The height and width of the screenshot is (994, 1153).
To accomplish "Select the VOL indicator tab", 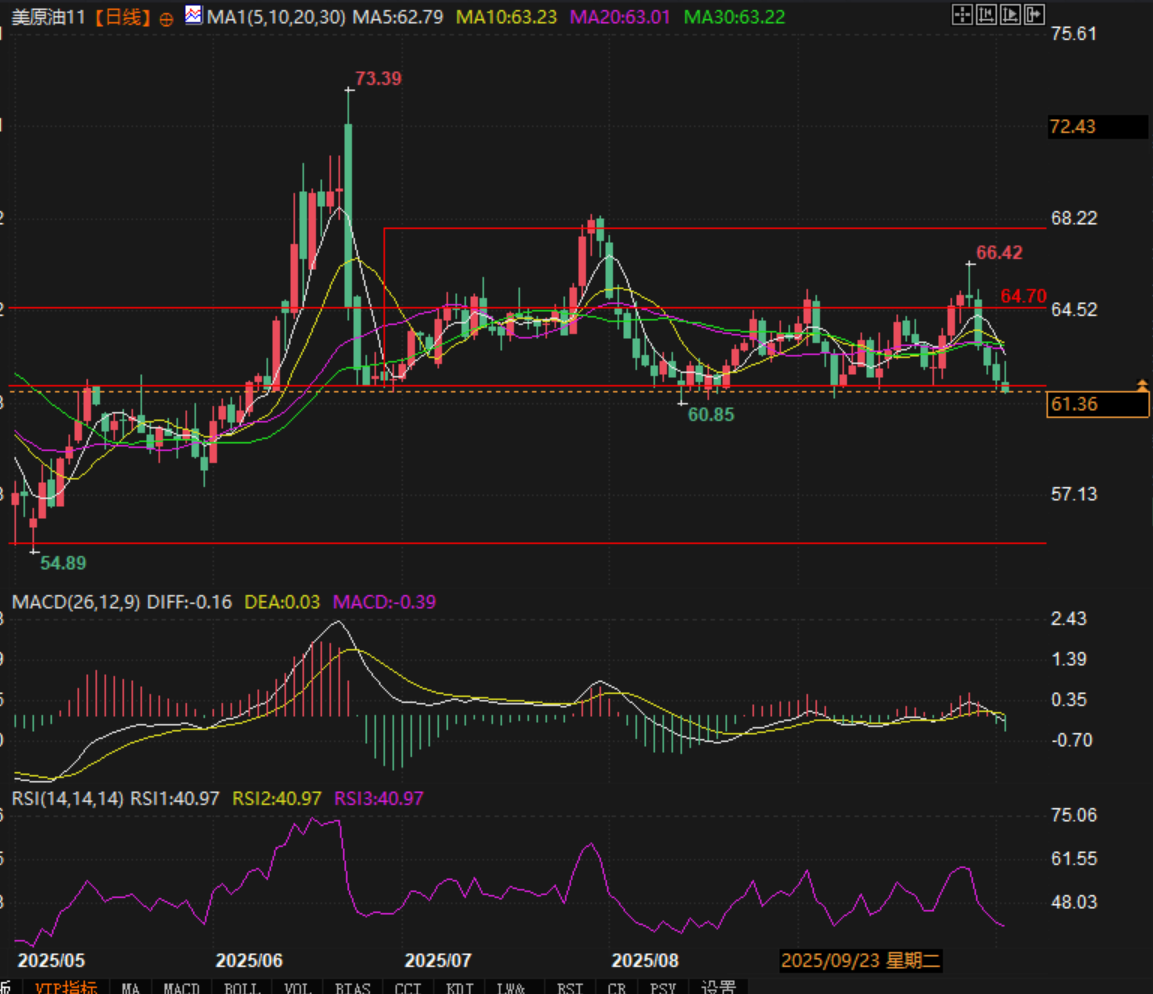I will tap(297, 987).
